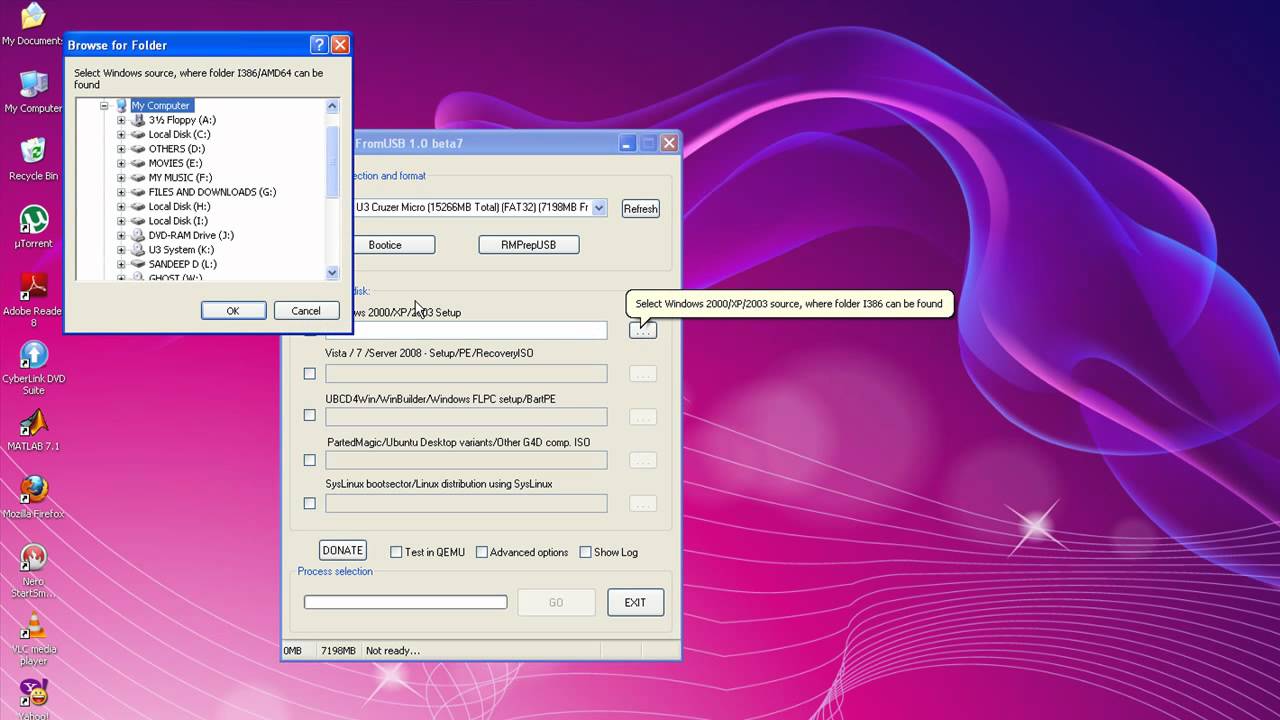Click the Local Disk (C:) drive icon

(x=138, y=134)
